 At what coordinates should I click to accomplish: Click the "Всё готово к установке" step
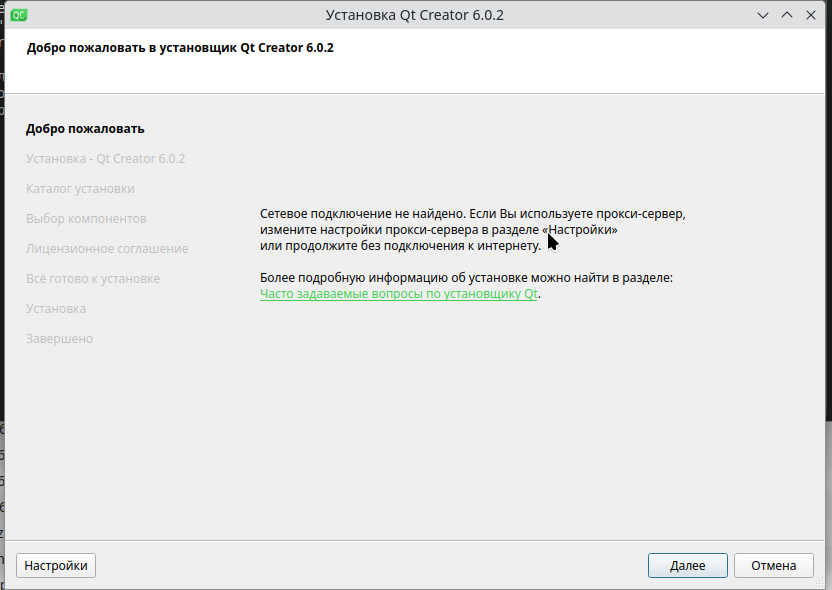(92, 279)
